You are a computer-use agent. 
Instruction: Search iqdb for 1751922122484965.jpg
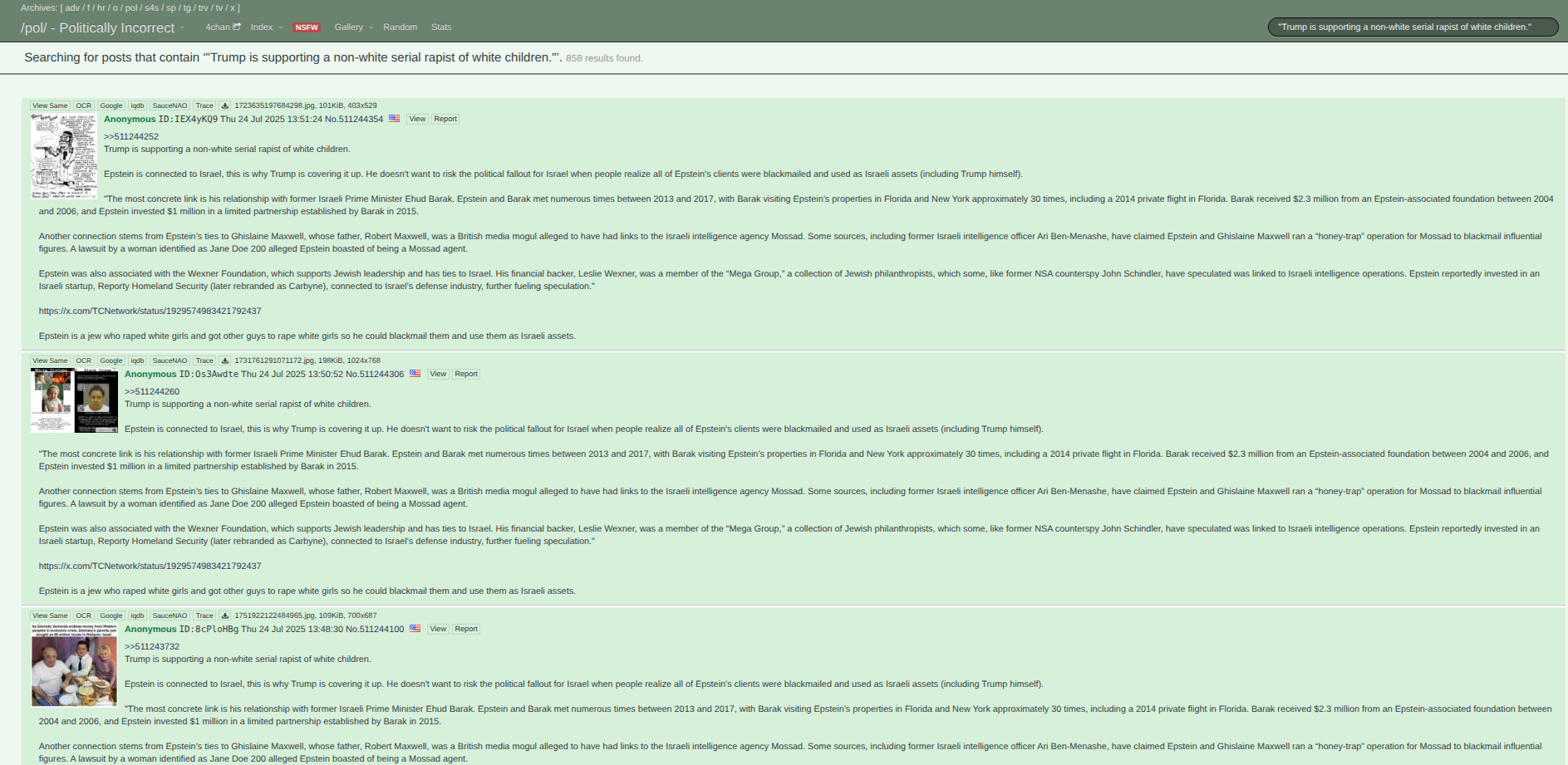pos(137,615)
